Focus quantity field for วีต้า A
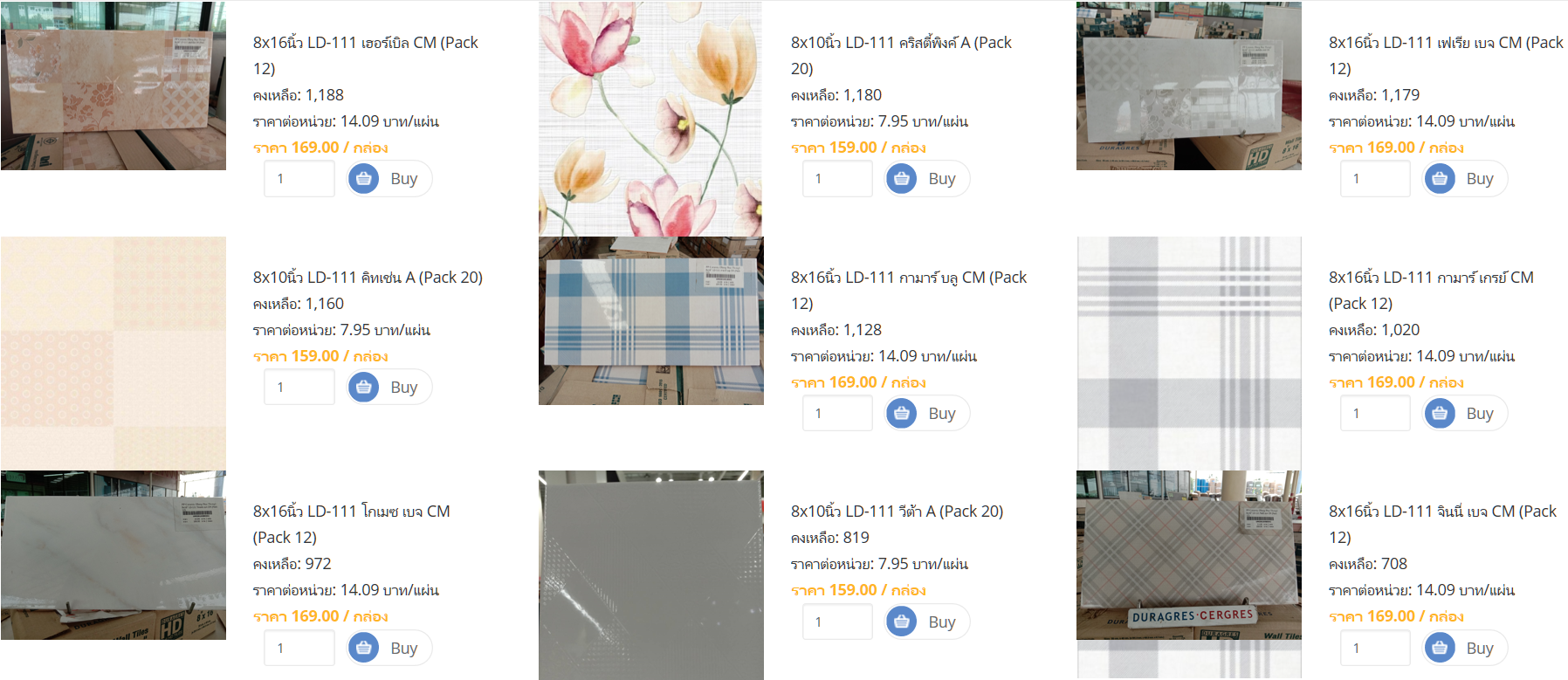 point(837,622)
